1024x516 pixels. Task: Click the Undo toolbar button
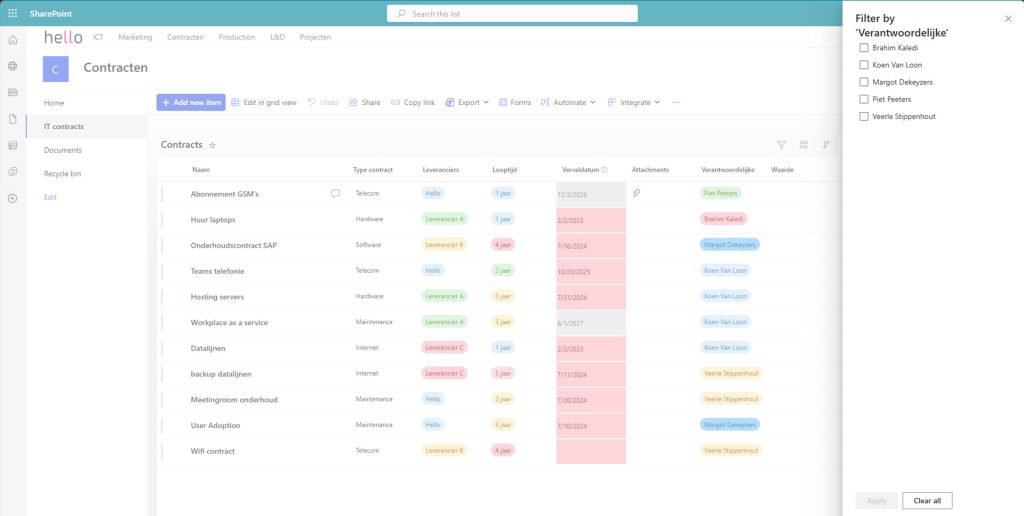point(323,103)
